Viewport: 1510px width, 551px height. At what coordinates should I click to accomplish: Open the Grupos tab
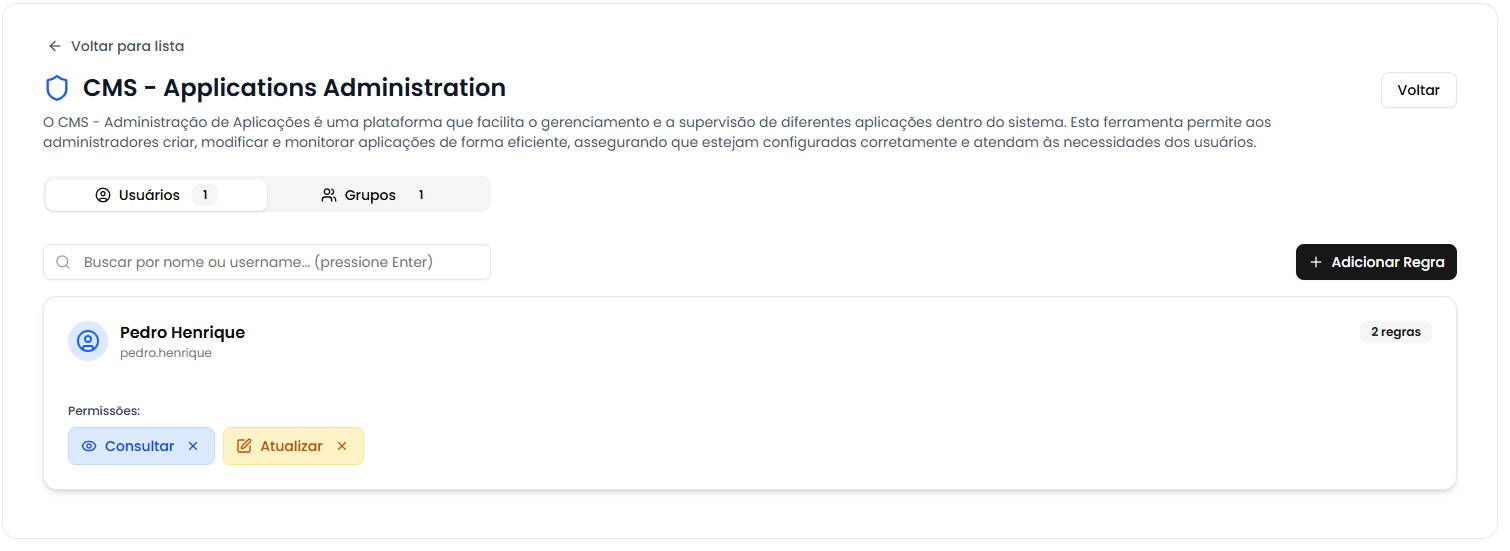pos(370,195)
